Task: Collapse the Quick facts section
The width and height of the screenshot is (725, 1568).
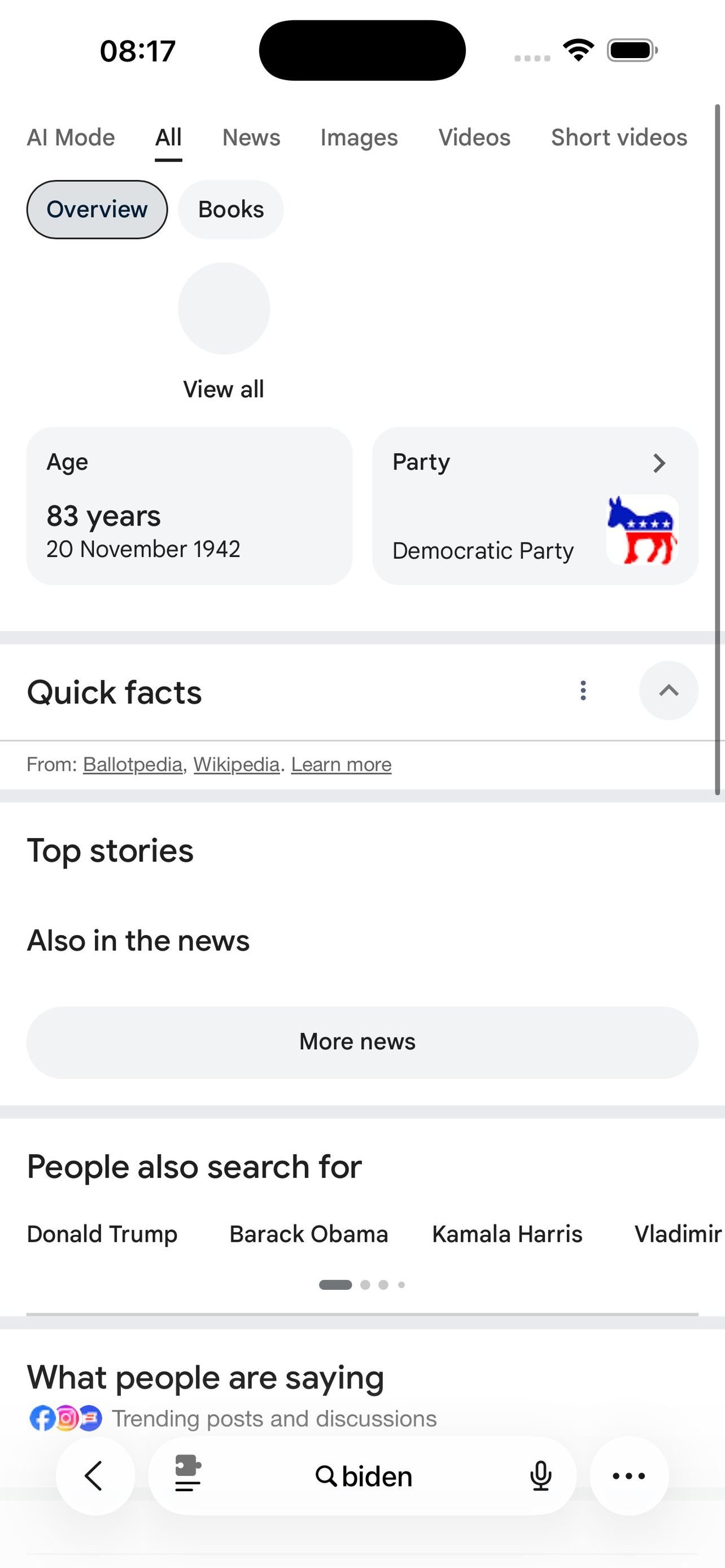Action: click(669, 691)
